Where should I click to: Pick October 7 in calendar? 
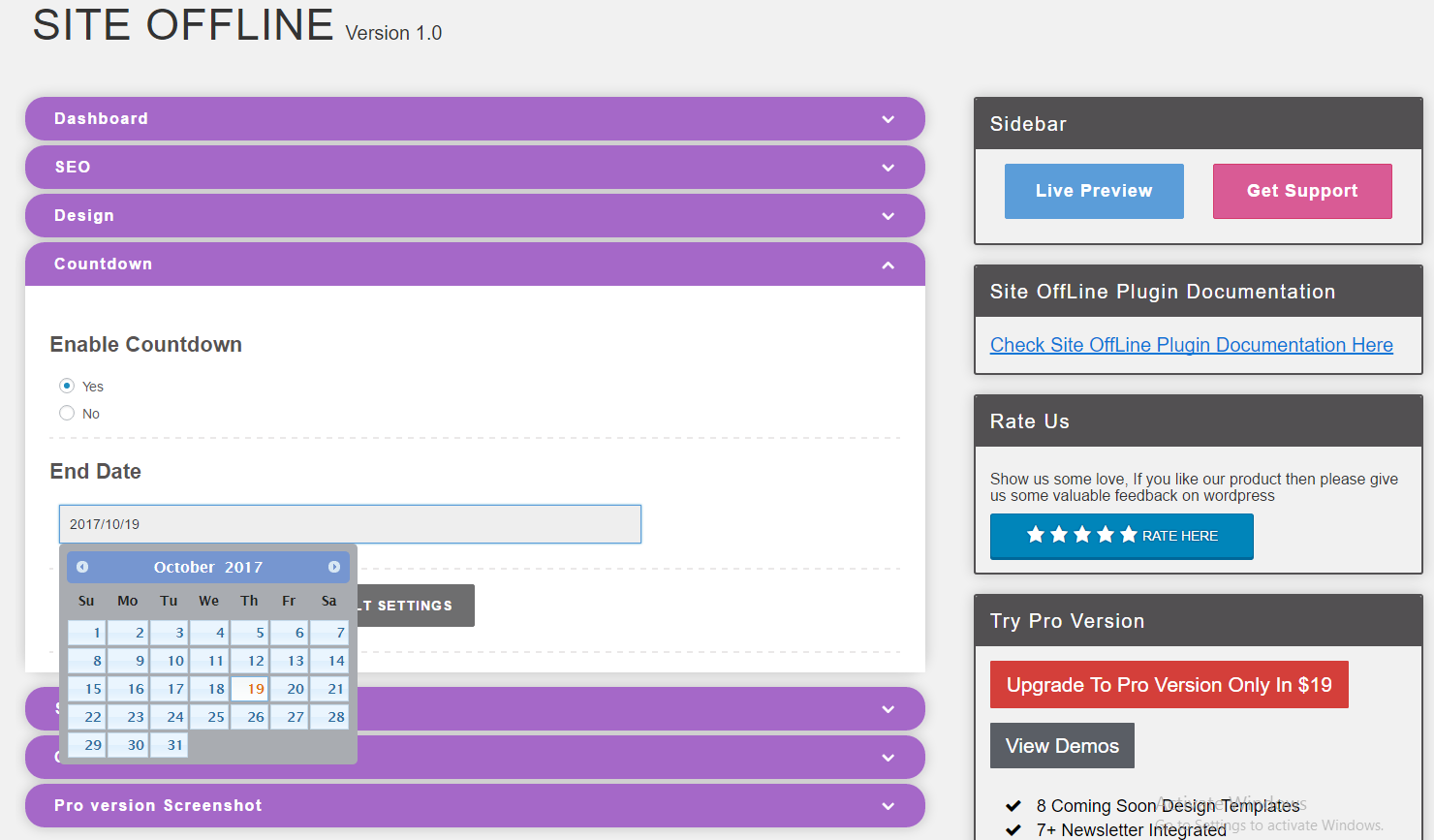(x=329, y=633)
